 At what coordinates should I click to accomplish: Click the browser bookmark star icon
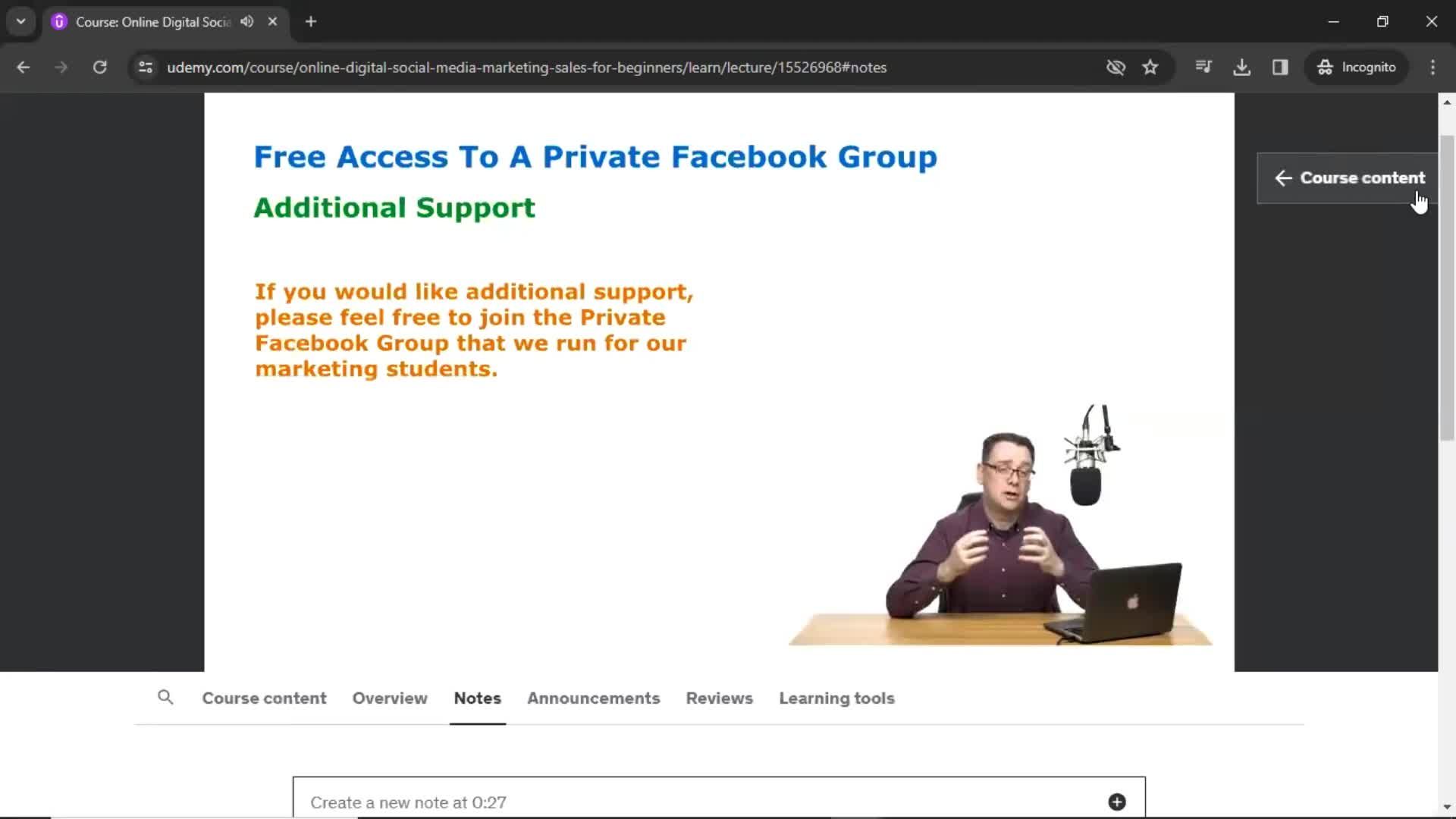tap(1150, 67)
